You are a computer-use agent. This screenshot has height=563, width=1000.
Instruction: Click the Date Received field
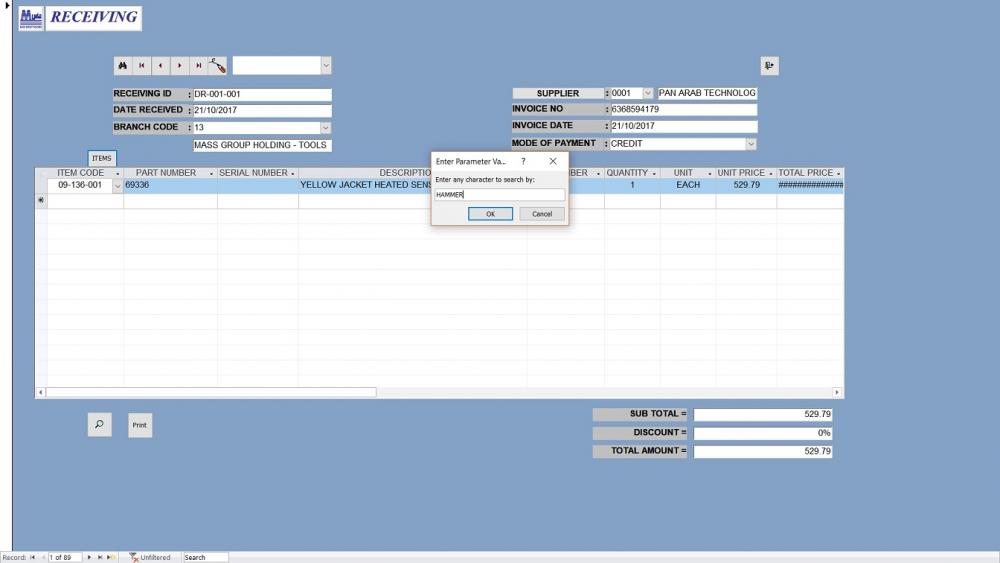click(262, 110)
